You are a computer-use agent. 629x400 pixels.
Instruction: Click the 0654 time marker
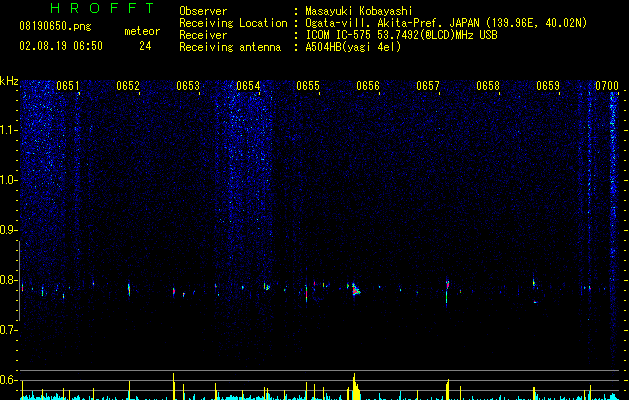point(248,86)
